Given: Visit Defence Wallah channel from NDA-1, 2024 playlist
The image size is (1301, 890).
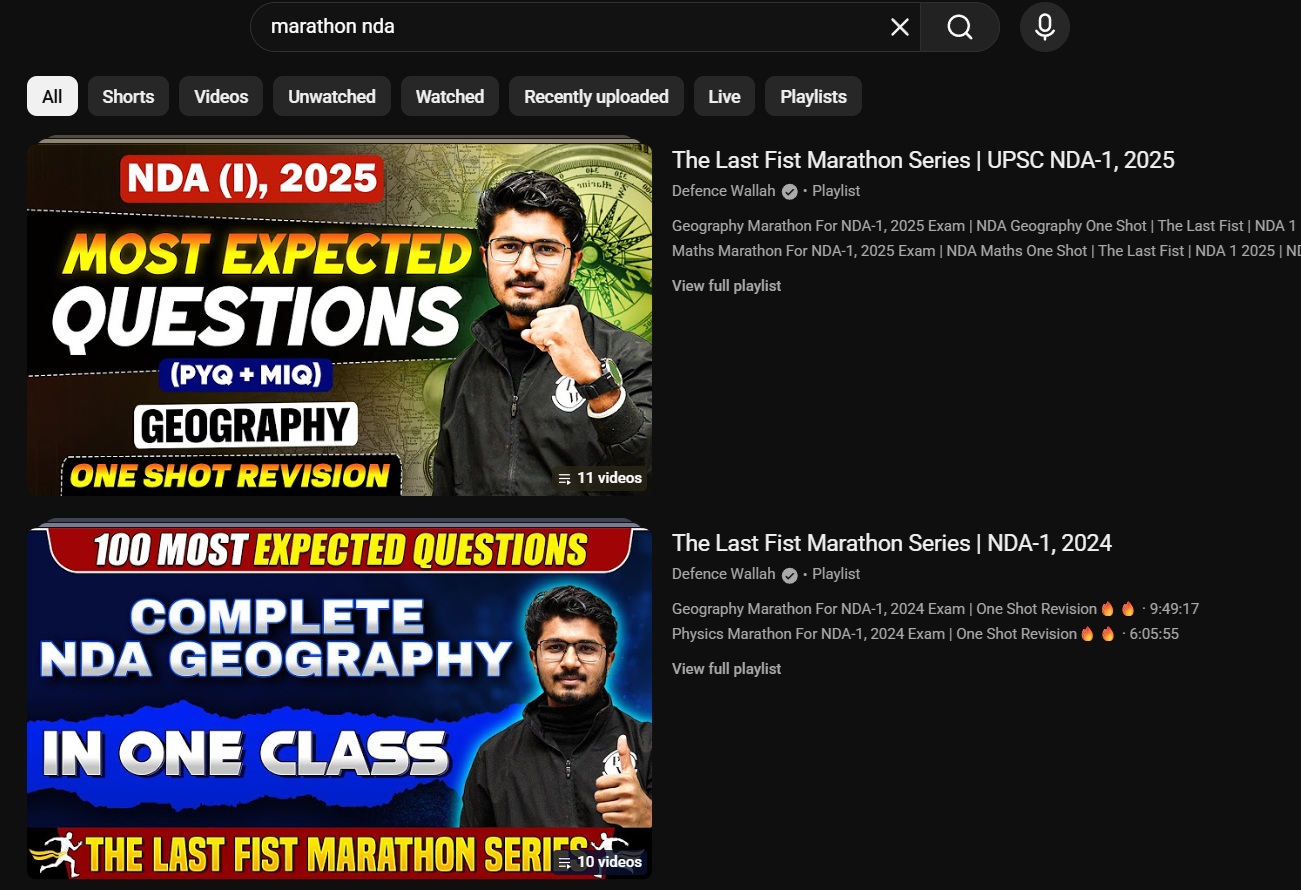Looking at the screenshot, I should (724, 574).
